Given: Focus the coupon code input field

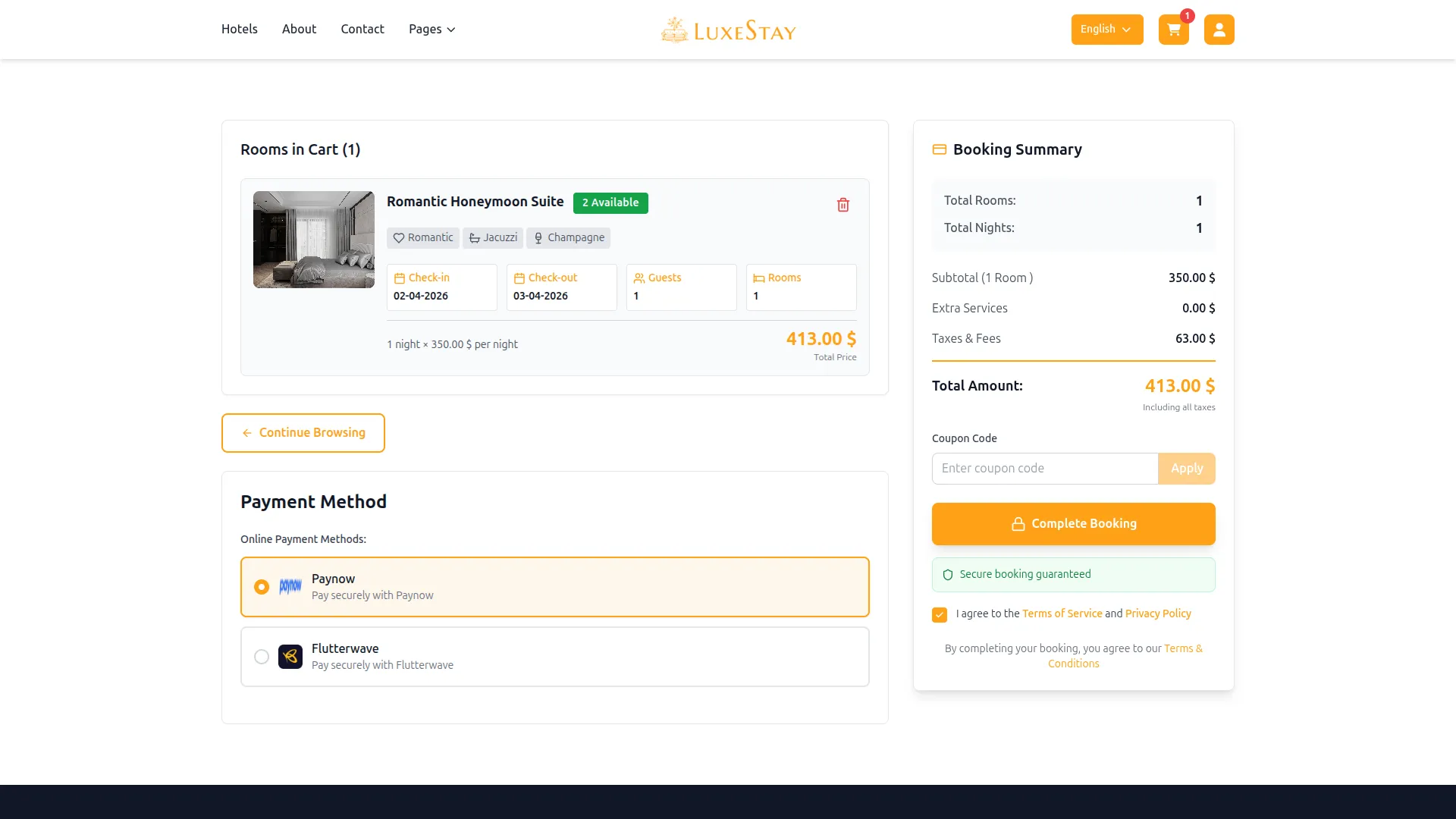Looking at the screenshot, I should click(x=1045, y=469).
